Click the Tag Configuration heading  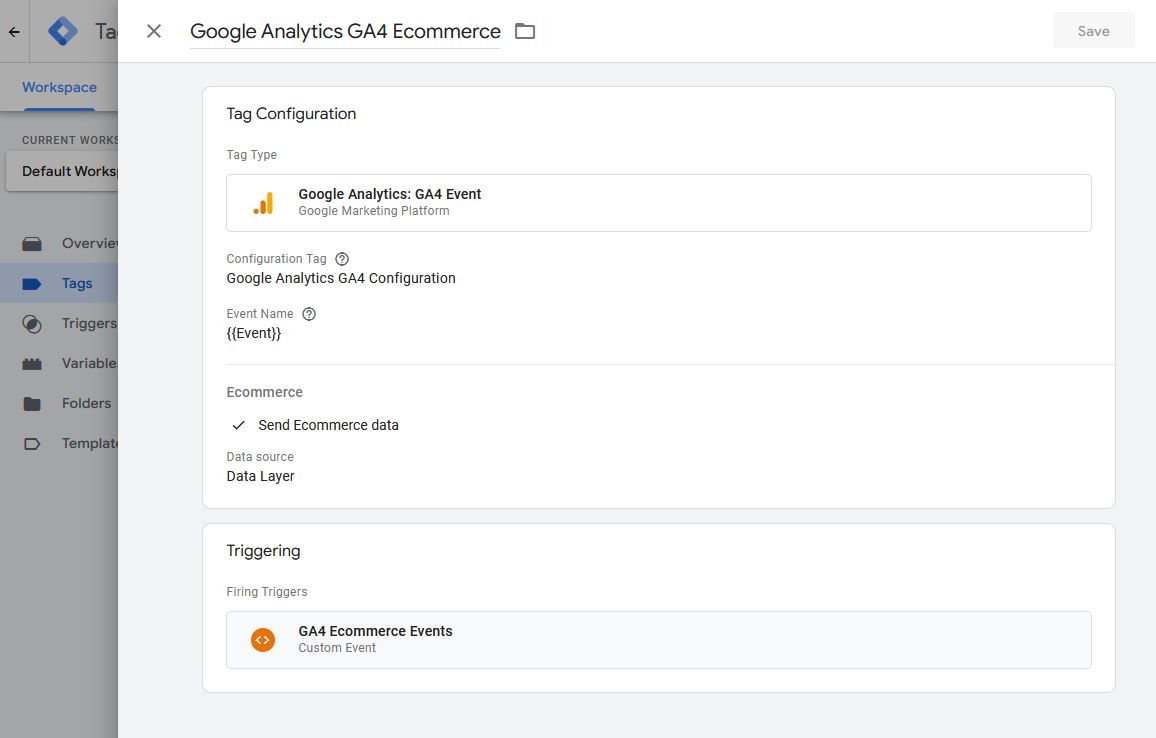tap(291, 114)
